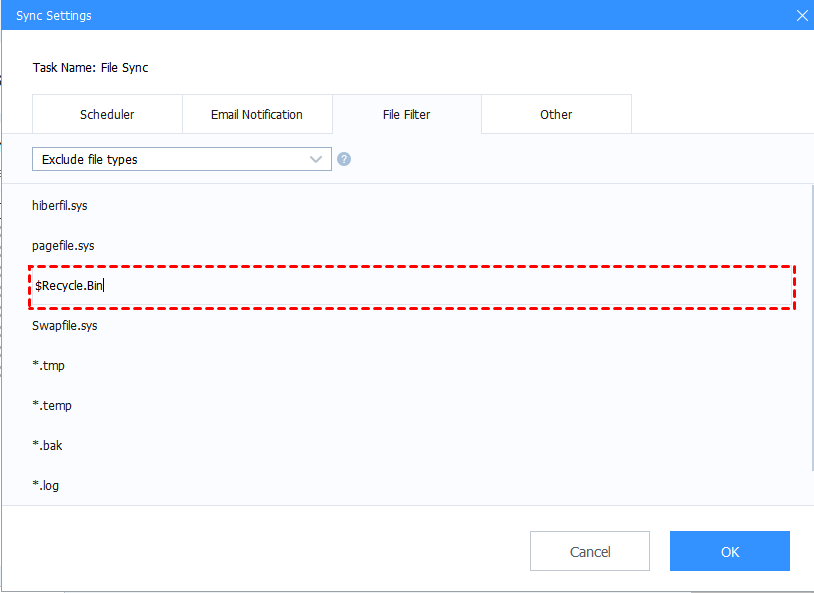Switch to the Scheduler tab

pyautogui.click(x=107, y=114)
